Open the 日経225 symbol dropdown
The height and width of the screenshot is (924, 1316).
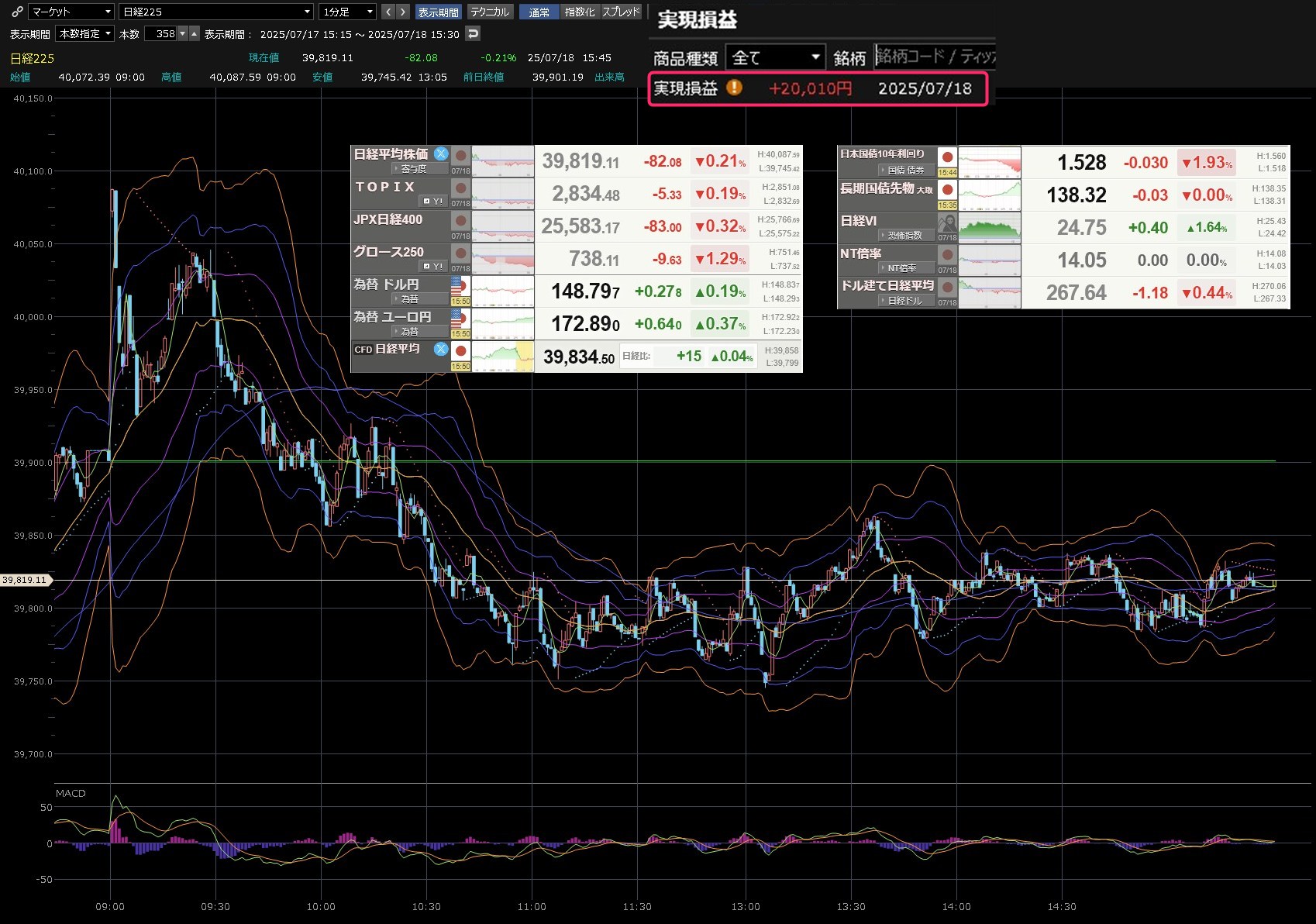216,12
